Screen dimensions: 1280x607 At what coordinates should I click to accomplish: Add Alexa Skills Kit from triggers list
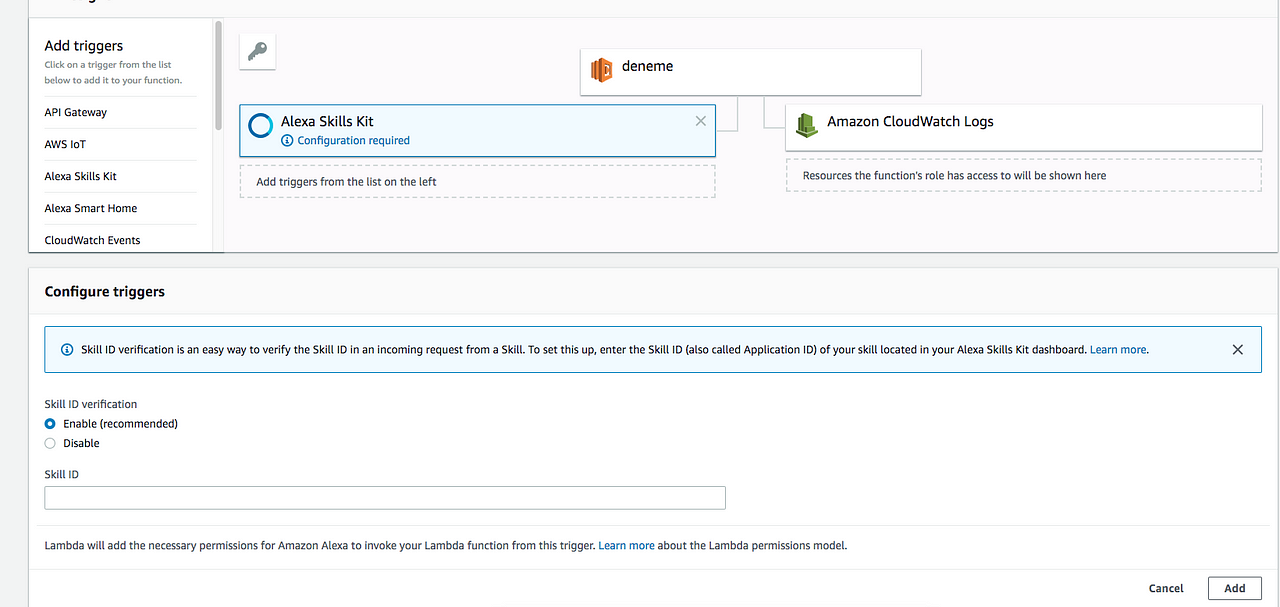pyautogui.click(x=81, y=176)
